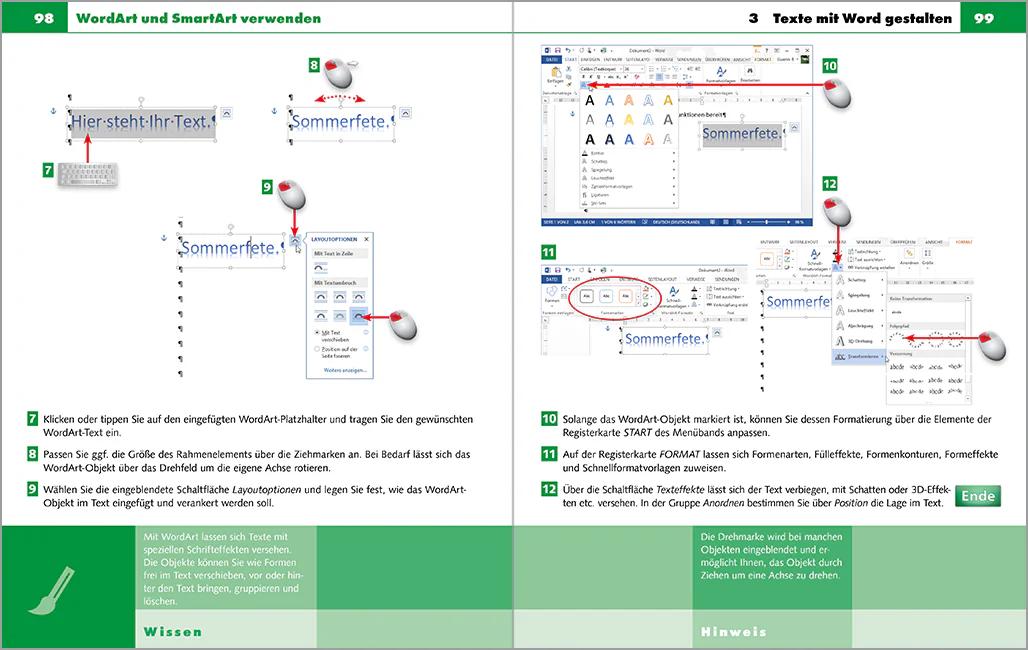Toggle Underline formatting in the Start ribbon
Image resolution: width=1028 pixels, height=650 pixels.
[x=598, y=77]
